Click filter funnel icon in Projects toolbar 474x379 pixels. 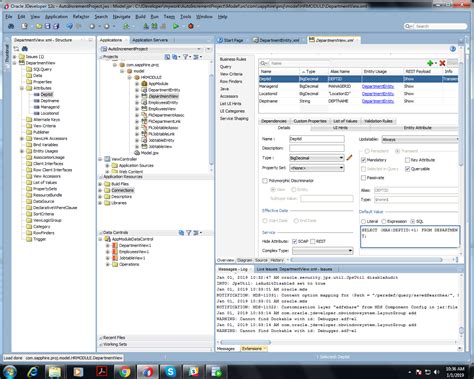click(185, 57)
